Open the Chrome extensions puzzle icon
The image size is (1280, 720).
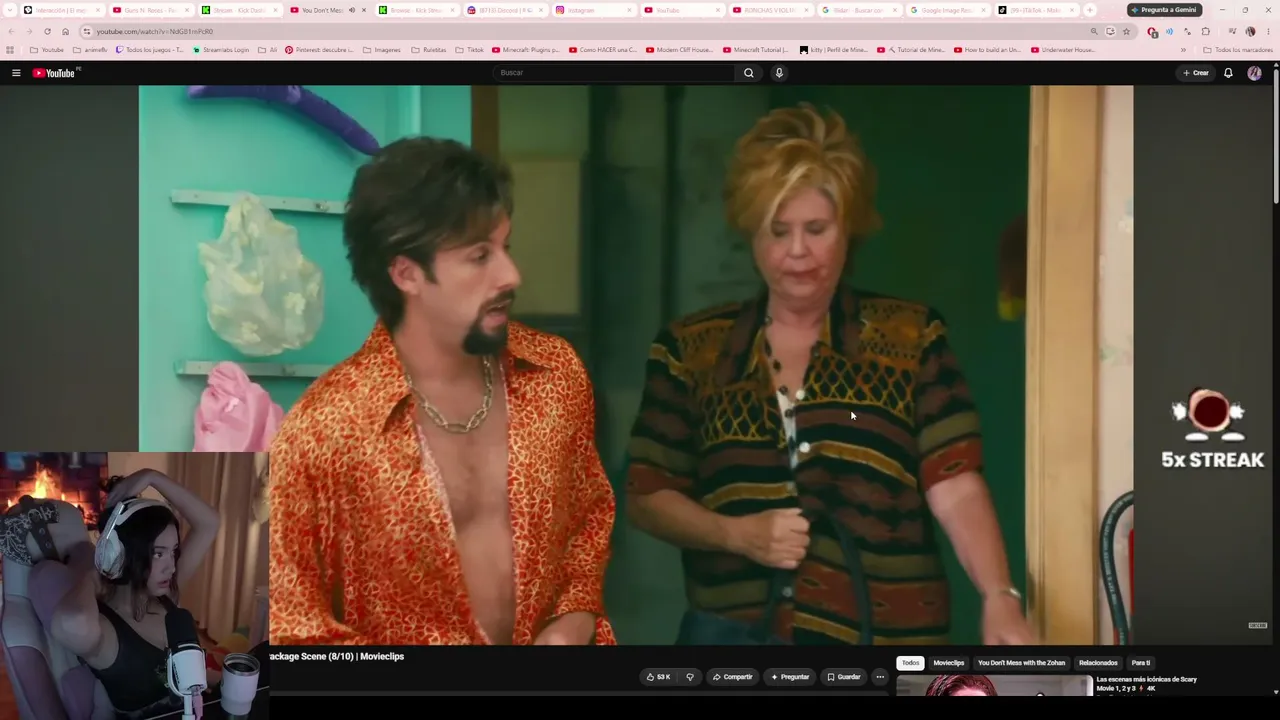(1205, 31)
